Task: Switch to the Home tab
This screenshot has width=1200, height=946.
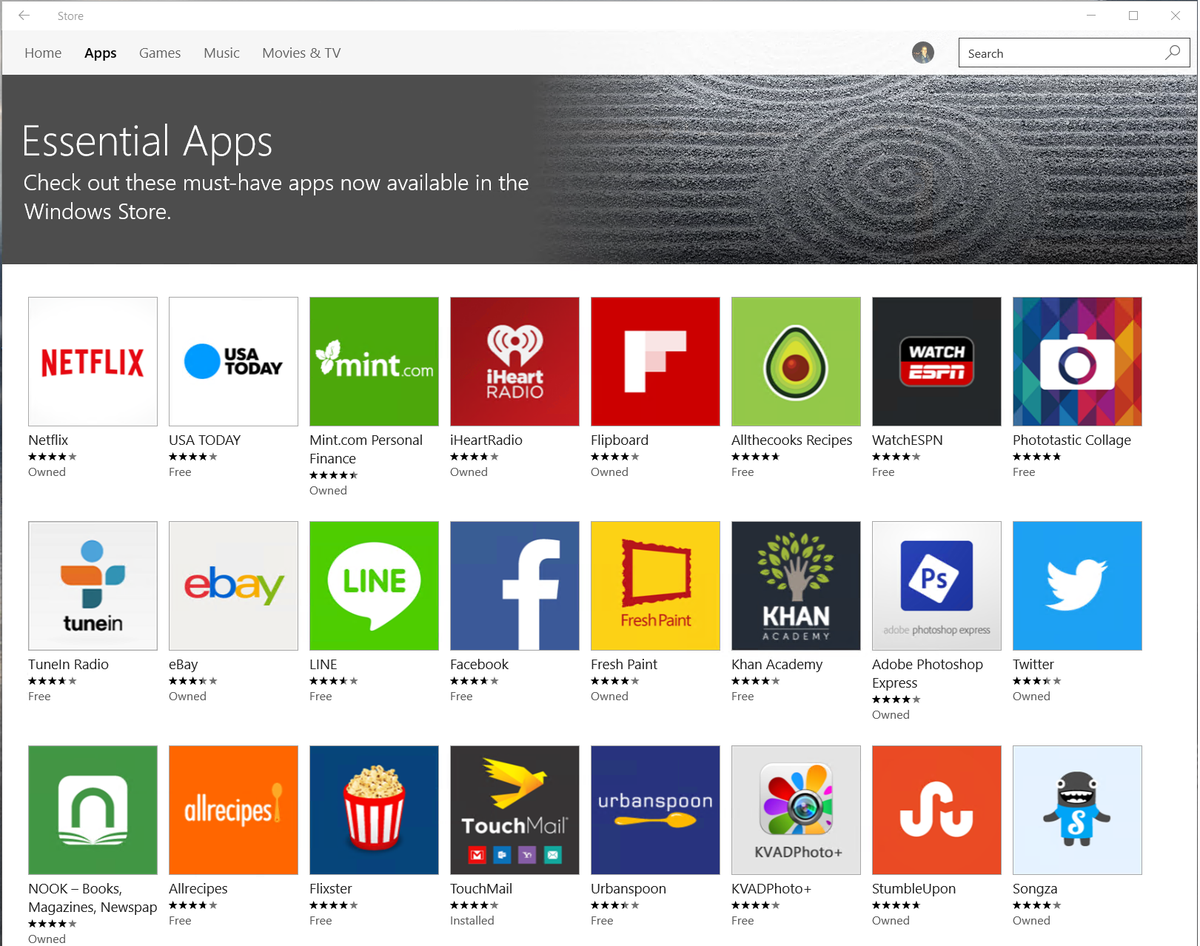Action: 43,53
